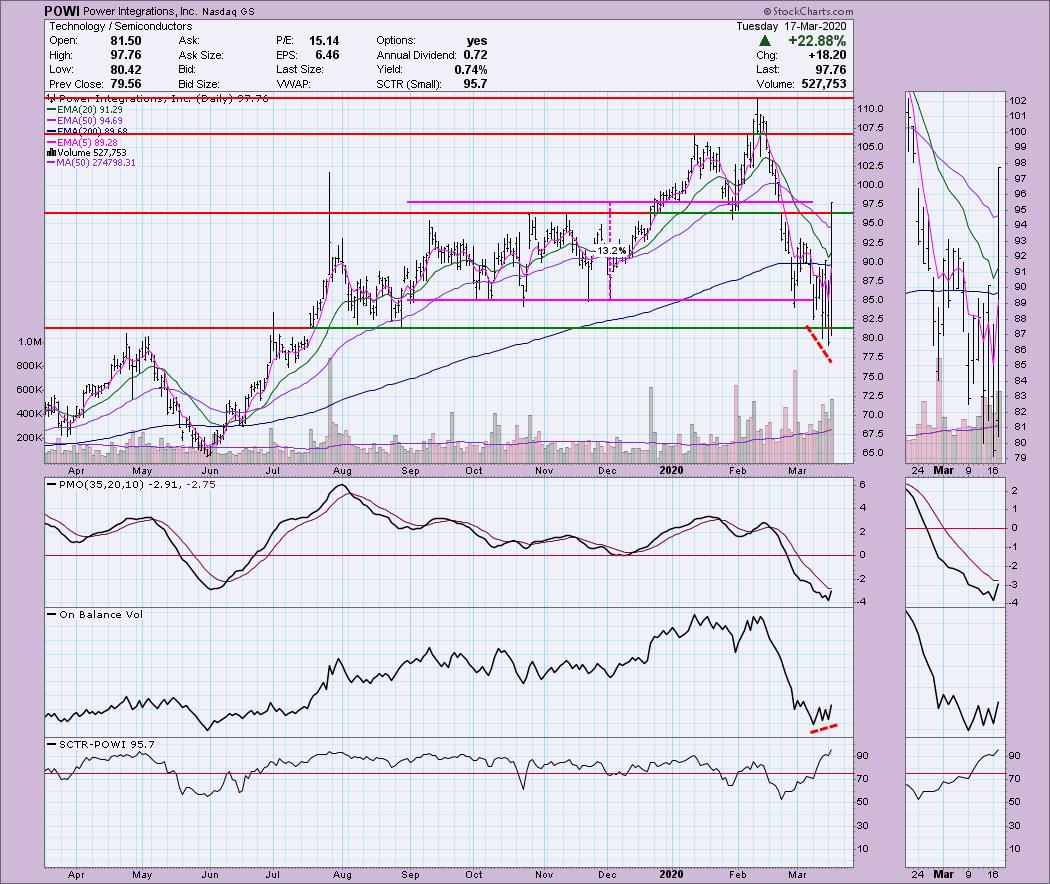
Task: Click the Prev Close value 79.56
Action: tap(125, 84)
